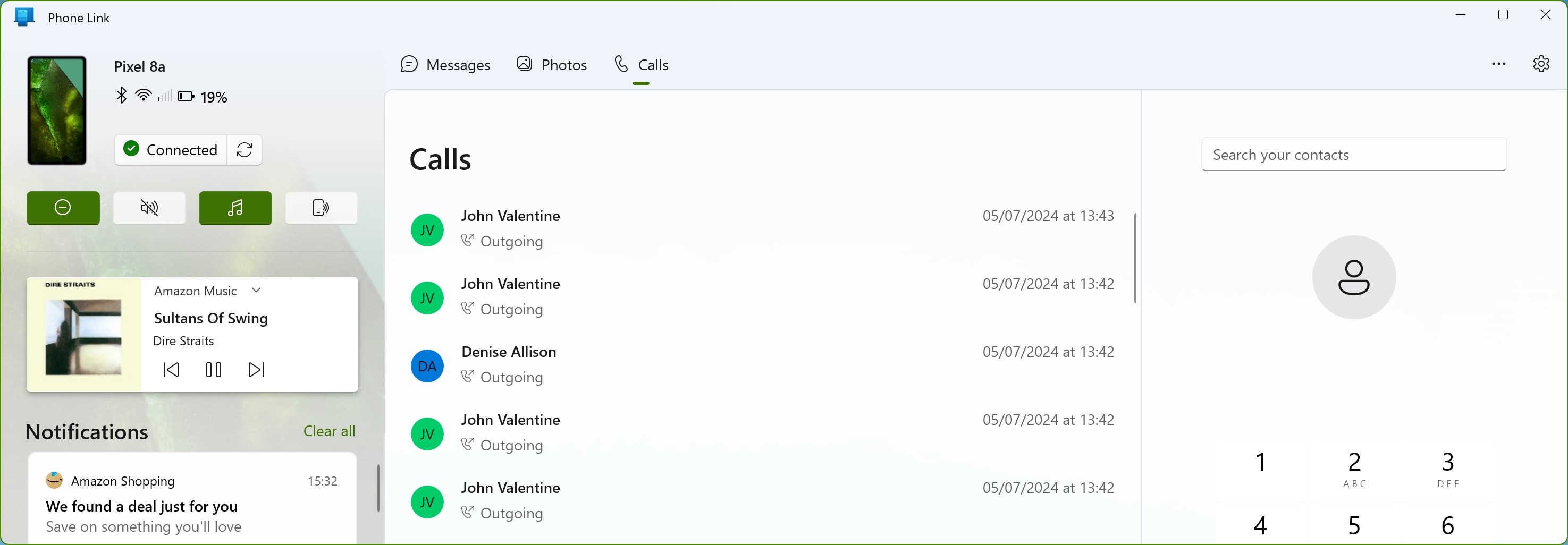Screen dimensions: 1568x545
Task: Pause Sultans Of Swing playback
Action: [x=214, y=370]
